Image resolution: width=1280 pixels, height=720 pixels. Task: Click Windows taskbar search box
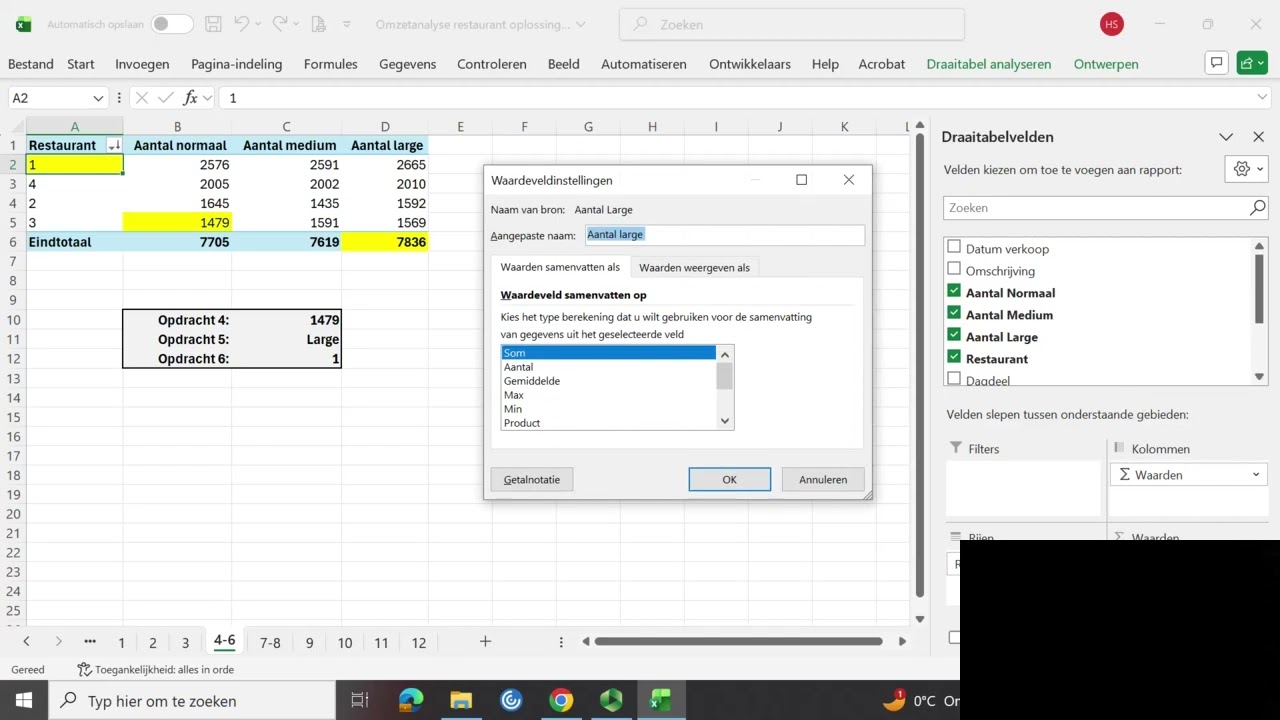pyautogui.click(x=192, y=700)
